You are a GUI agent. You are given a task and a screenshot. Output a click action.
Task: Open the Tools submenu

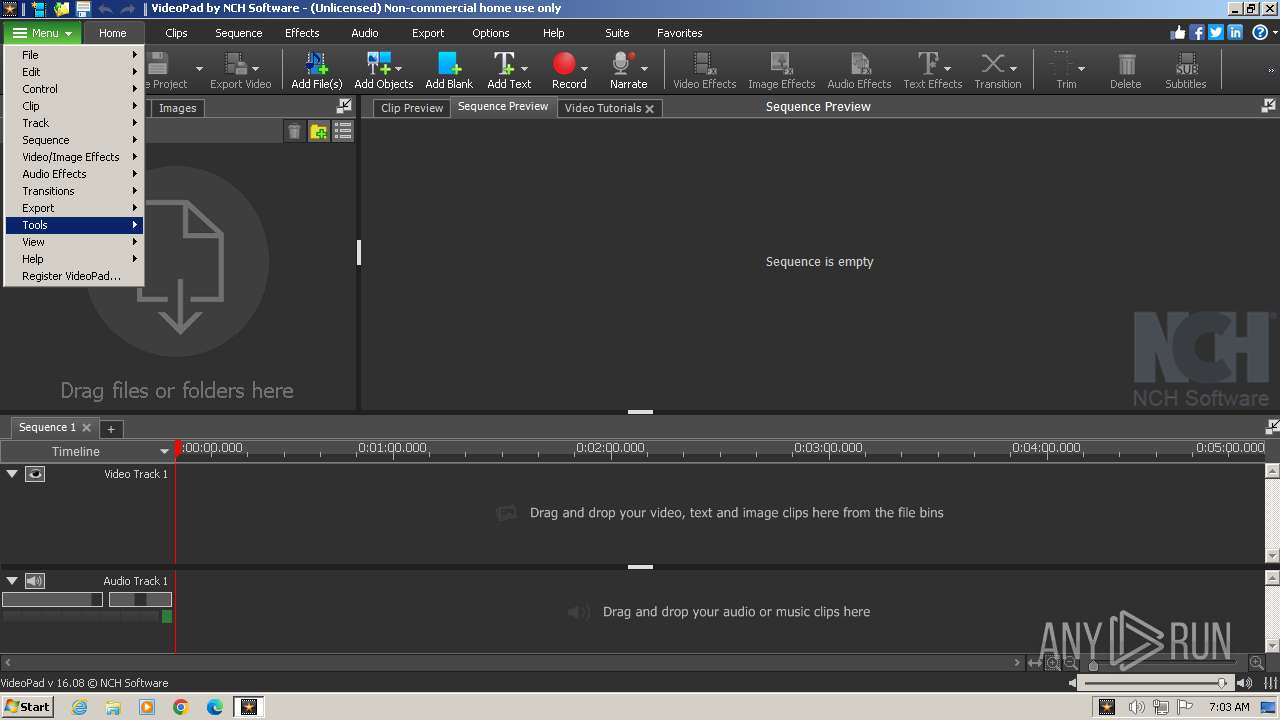point(75,225)
